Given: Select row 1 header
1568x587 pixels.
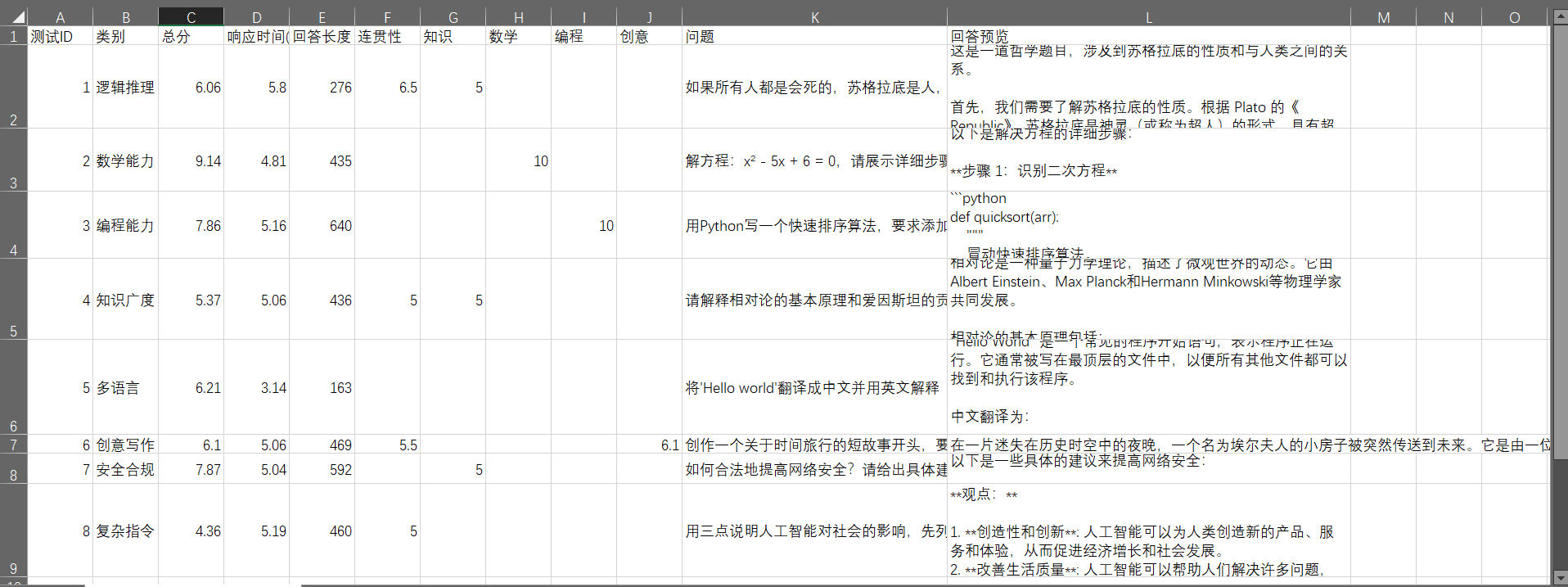Looking at the screenshot, I should [14, 36].
